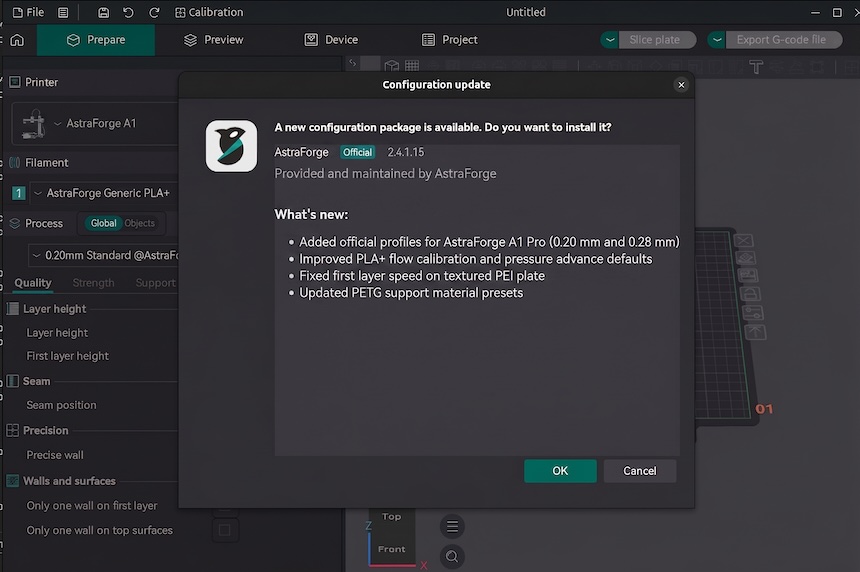Click Only one wall on first layer label

click(x=92, y=506)
